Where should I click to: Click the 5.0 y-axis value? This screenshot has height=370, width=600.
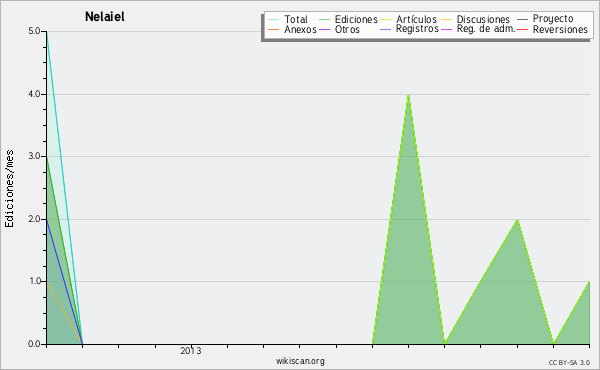pyautogui.click(x=35, y=31)
